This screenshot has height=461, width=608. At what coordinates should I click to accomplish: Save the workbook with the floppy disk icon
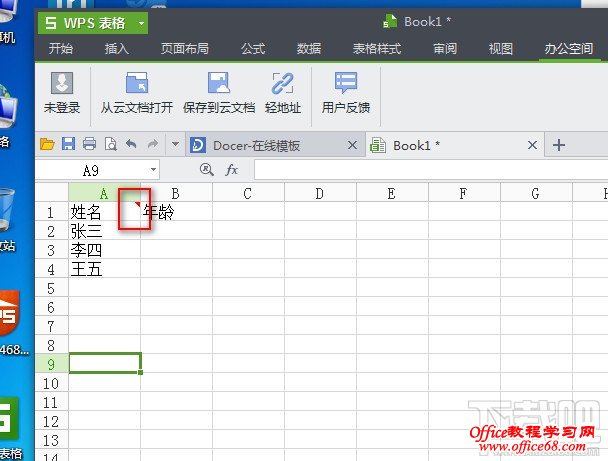(69, 144)
